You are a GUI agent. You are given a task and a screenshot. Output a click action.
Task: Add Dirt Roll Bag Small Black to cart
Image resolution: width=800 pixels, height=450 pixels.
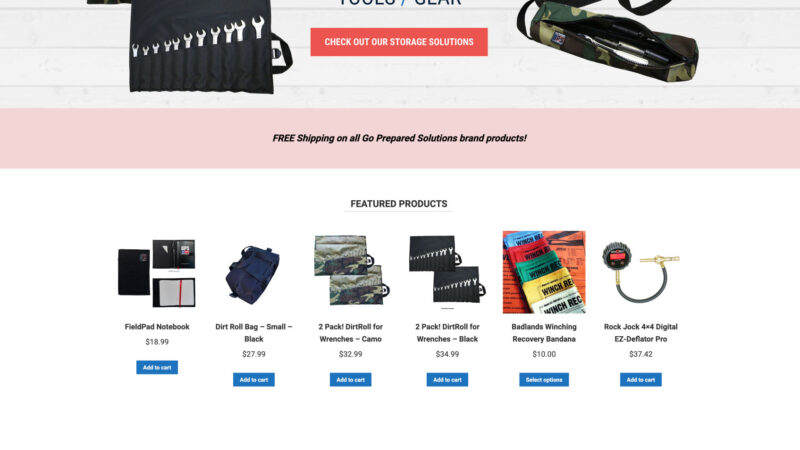click(x=254, y=380)
